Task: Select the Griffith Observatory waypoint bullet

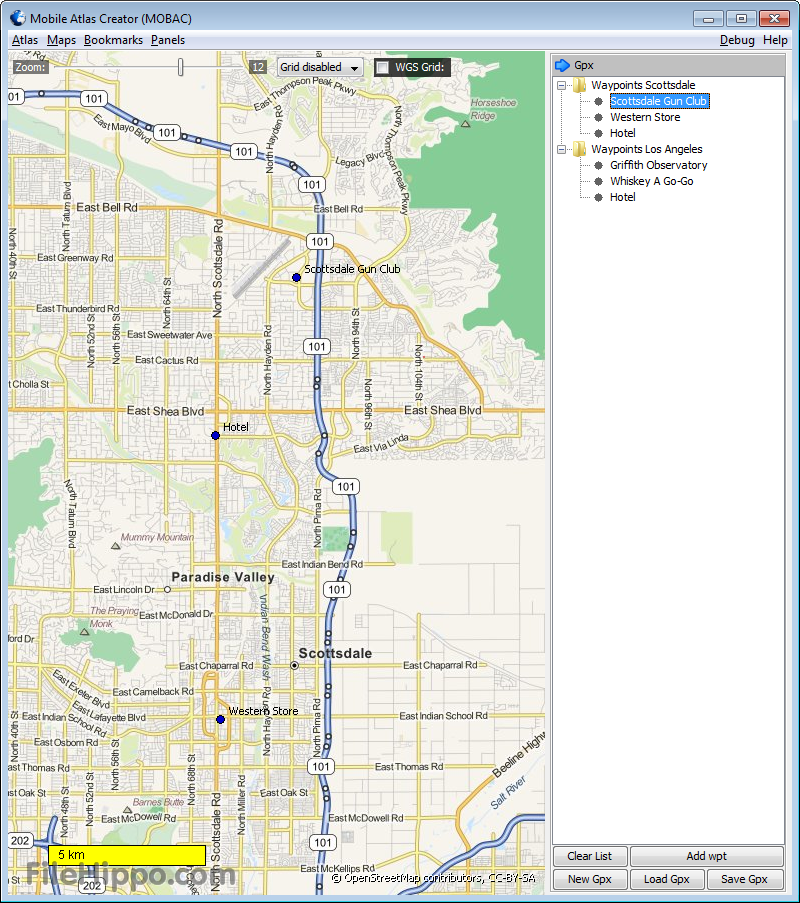Action: [596, 164]
